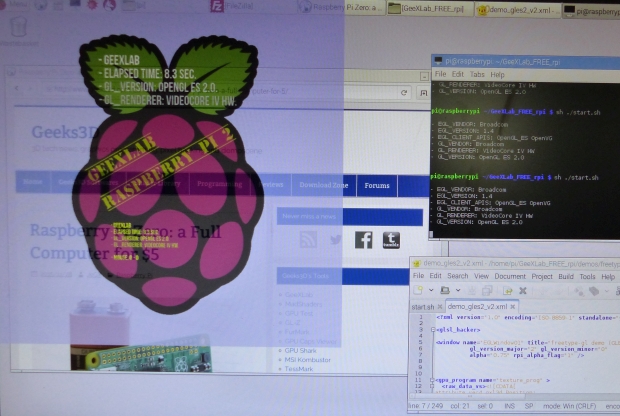Click the greyed Save icon in Geany toolbar
Image resolution: width=620 pixels, height=416 pixels.
tap(472, 291)
